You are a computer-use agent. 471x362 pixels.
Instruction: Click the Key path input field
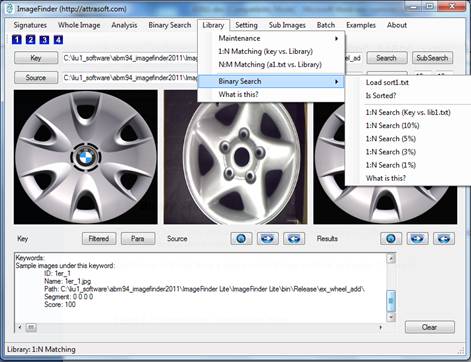pyautogui.click(x=130, y=58)
